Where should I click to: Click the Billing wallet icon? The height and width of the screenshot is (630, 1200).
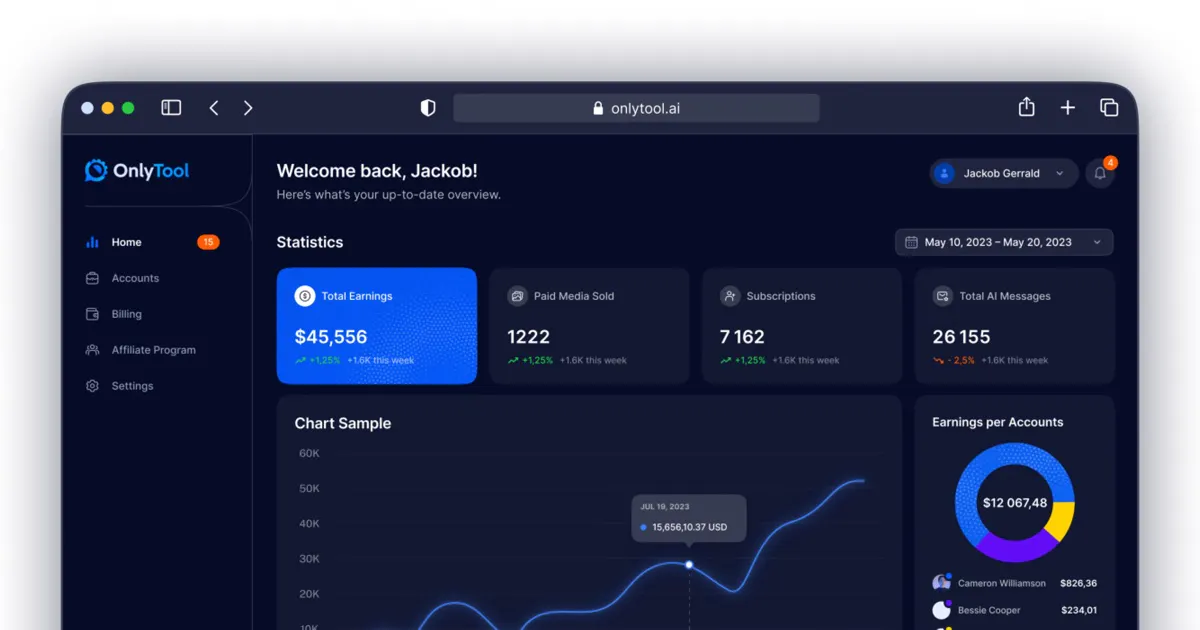click(92, 314)
